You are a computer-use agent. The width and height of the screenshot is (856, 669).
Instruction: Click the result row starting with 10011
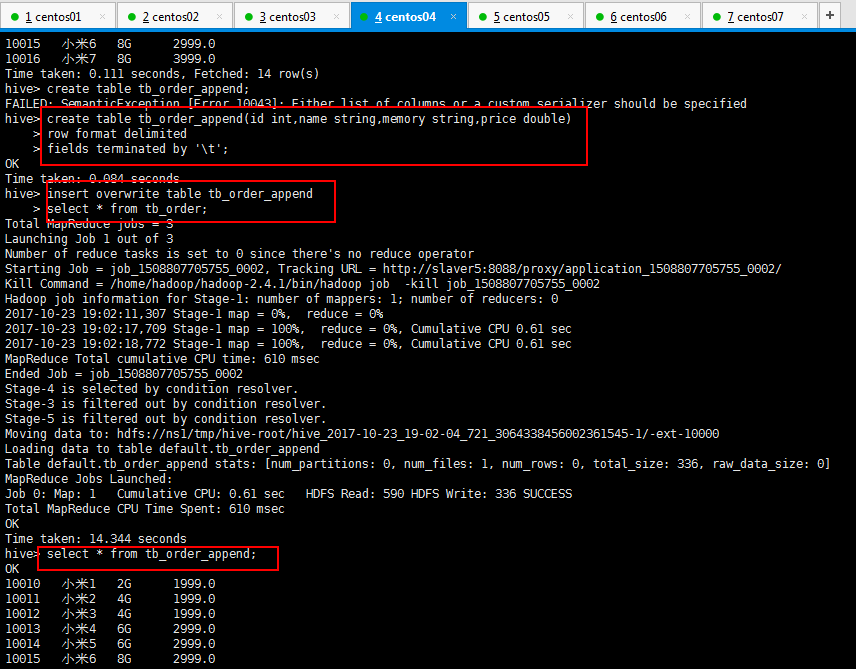[x=110, y=599]
